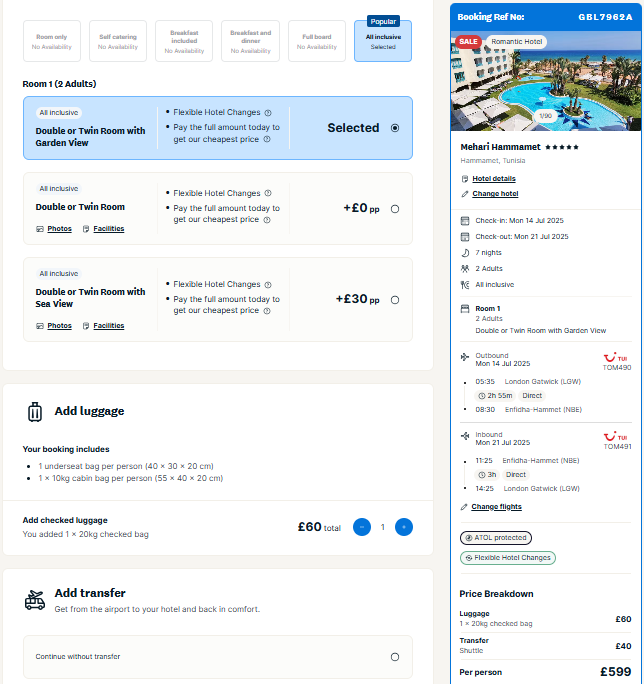Click booking reference GBL7962A
644x684 pixels.
click(605, 17)
